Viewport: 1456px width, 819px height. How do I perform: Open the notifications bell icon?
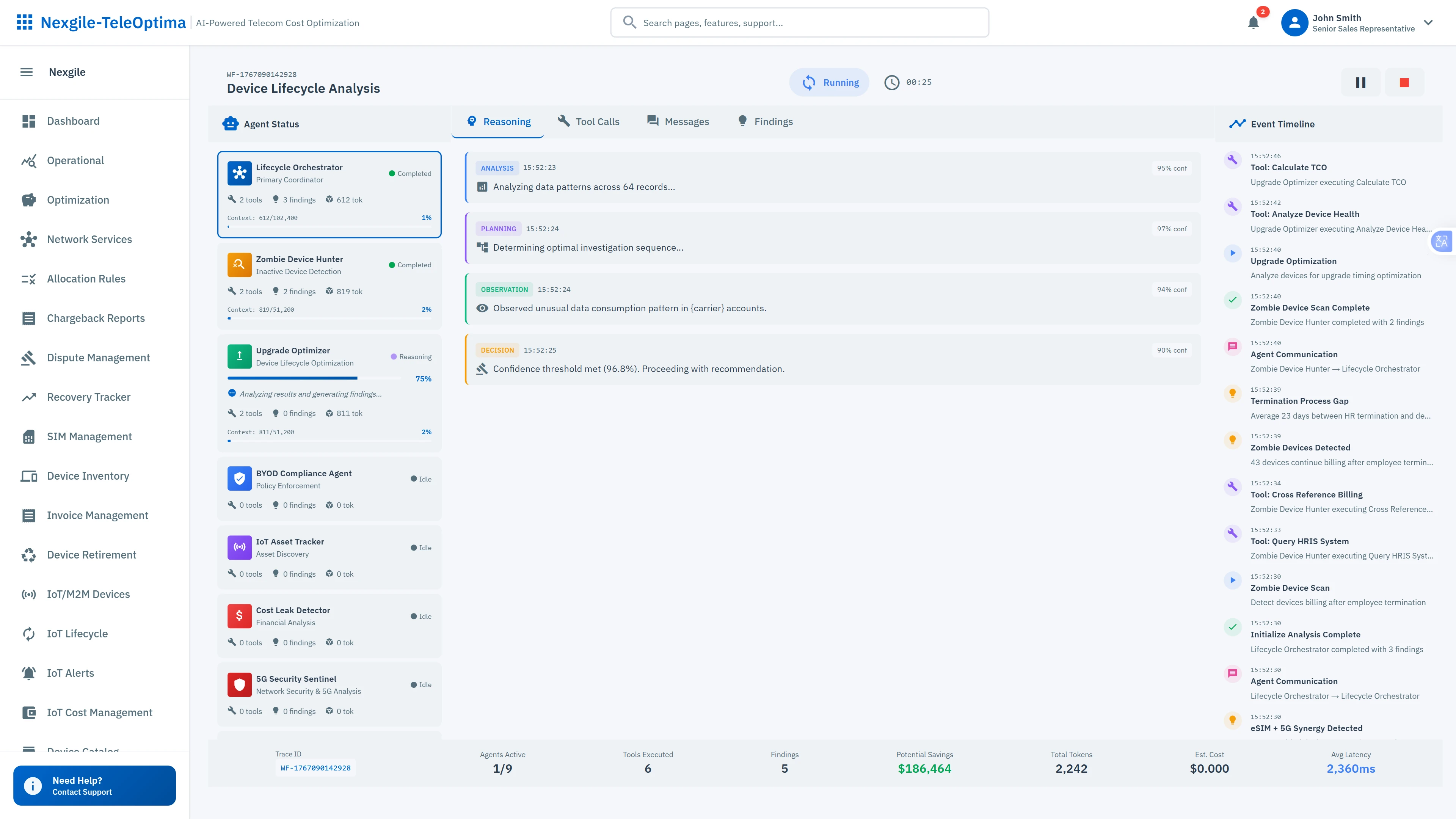pos(1253,23)
